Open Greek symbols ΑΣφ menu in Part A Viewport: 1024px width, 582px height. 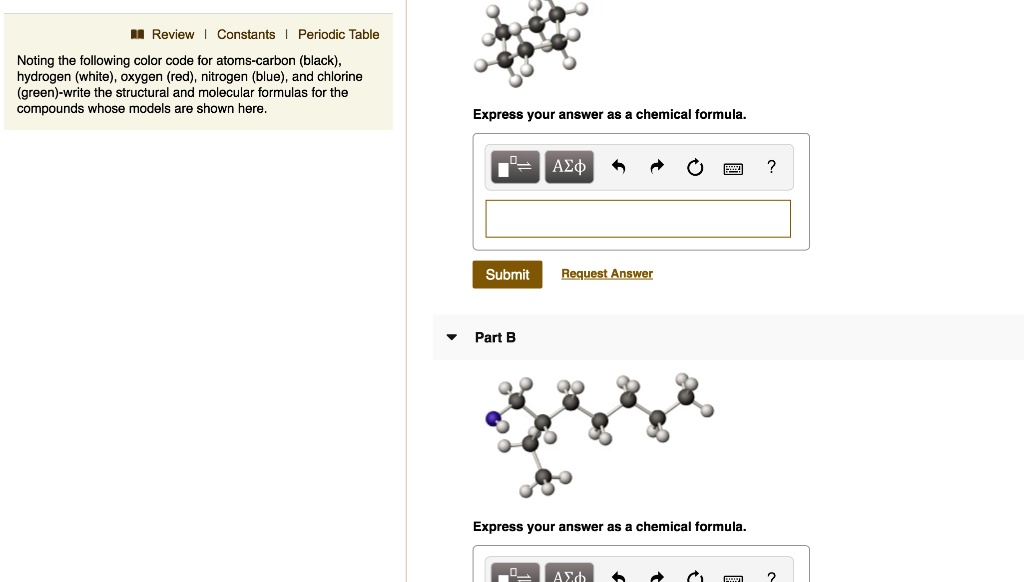pyautogui.click(x=569, y=167)
